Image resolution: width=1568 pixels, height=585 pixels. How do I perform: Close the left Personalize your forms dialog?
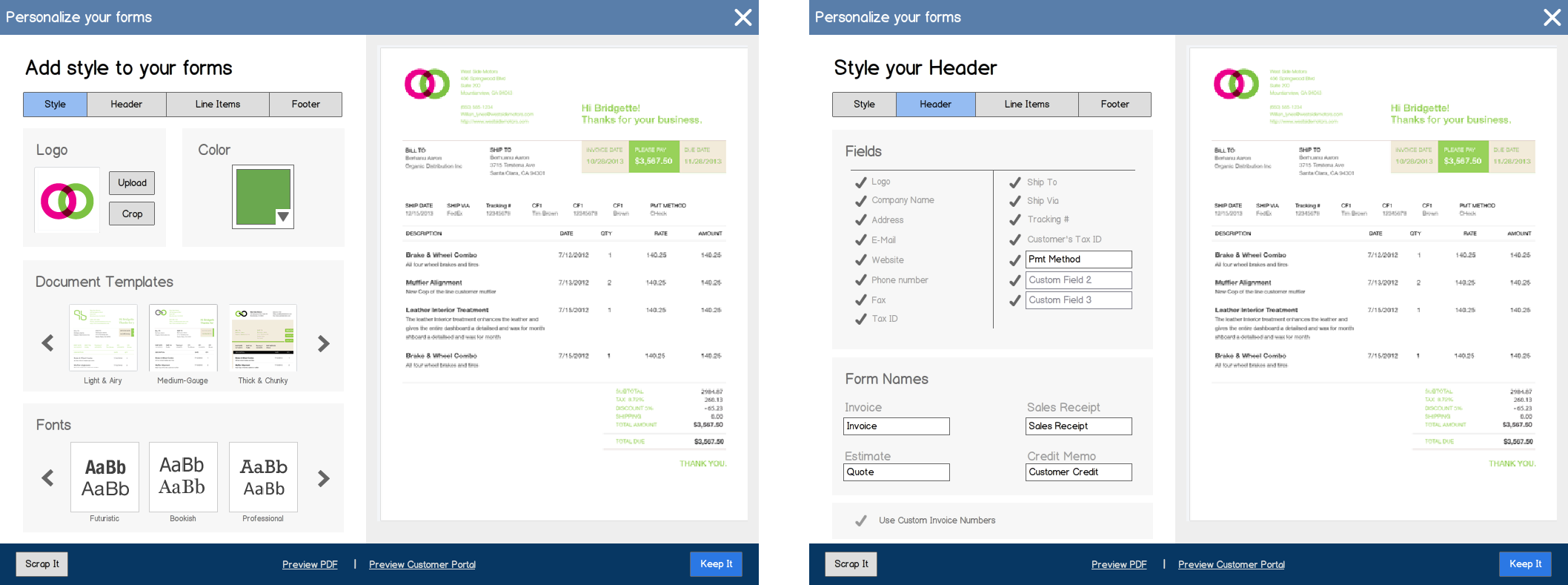(743, 17)
